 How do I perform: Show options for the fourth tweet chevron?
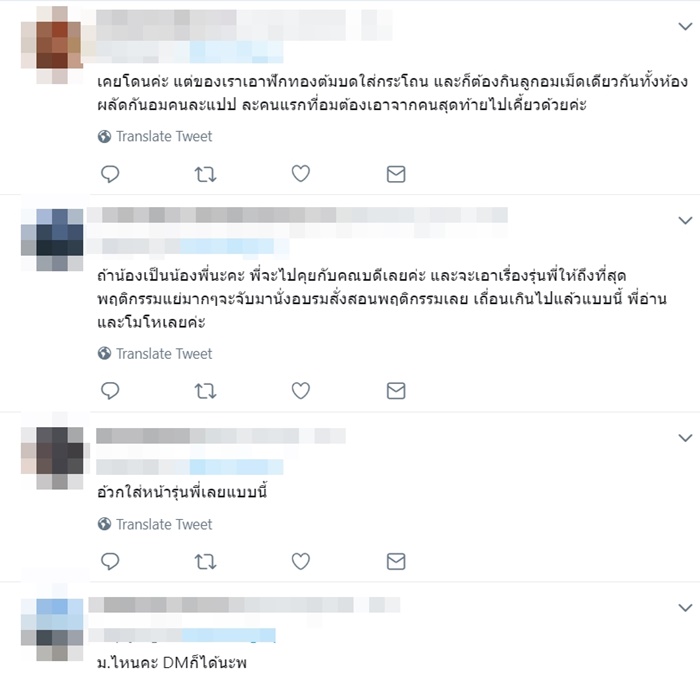pos(685,607)
